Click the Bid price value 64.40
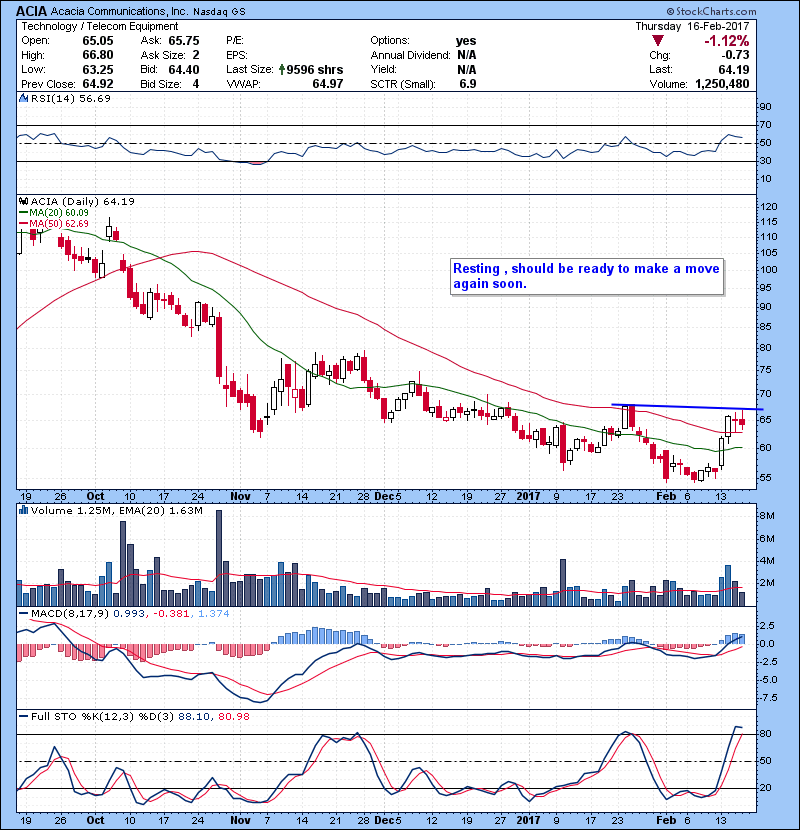 click(x=184, y=69)
